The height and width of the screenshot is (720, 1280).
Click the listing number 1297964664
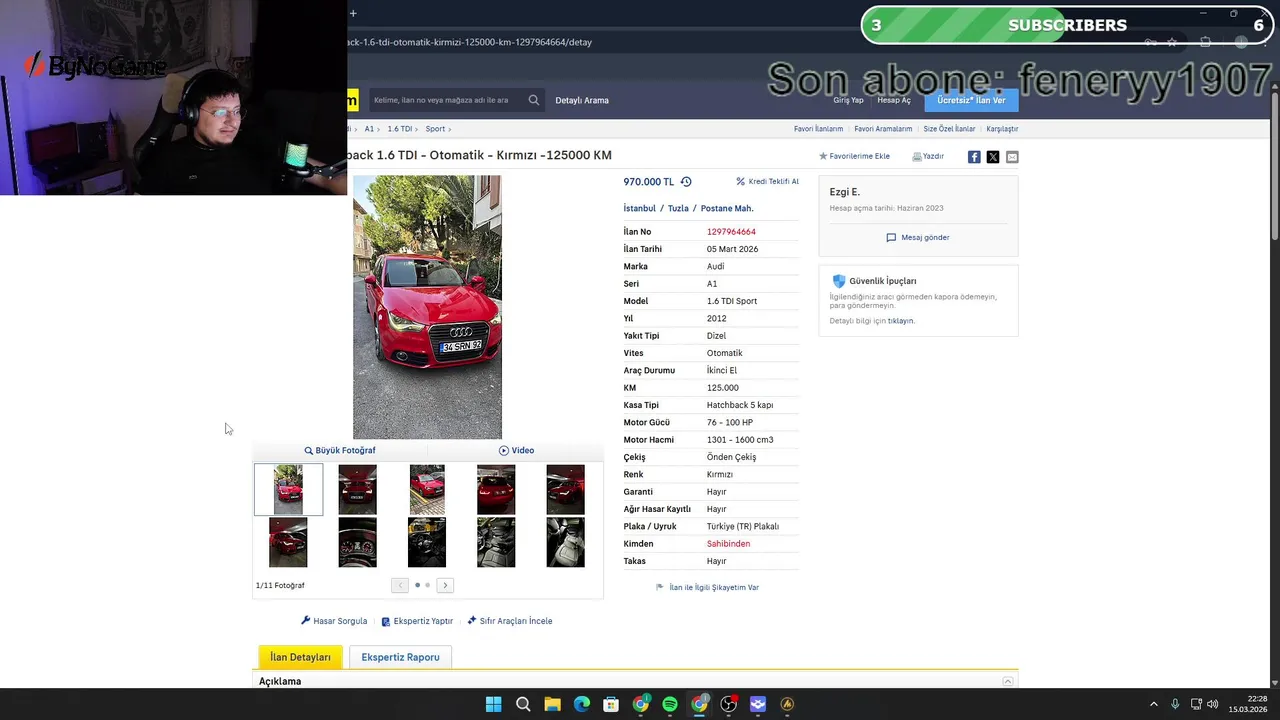pyautogui.click(x=731, y=232)
